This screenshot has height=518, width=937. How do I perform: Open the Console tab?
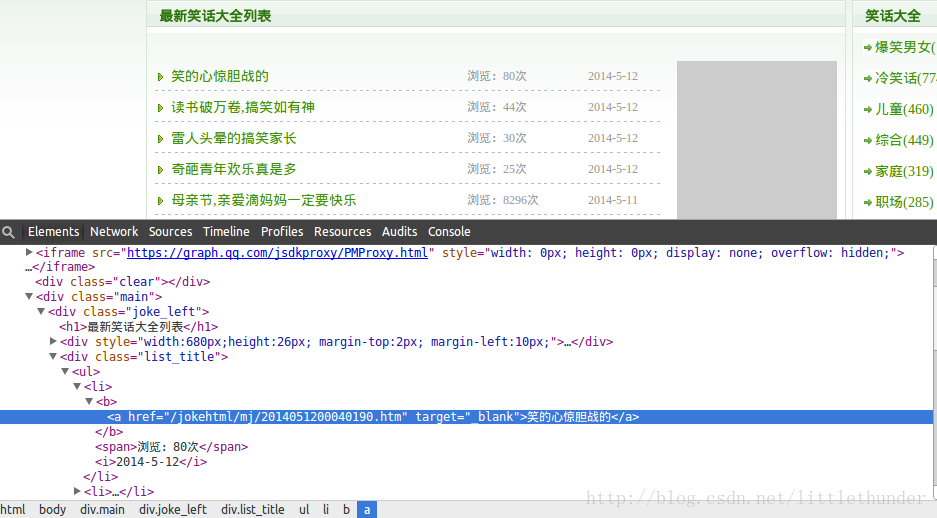pyautogui.click(x=449, y=231)
